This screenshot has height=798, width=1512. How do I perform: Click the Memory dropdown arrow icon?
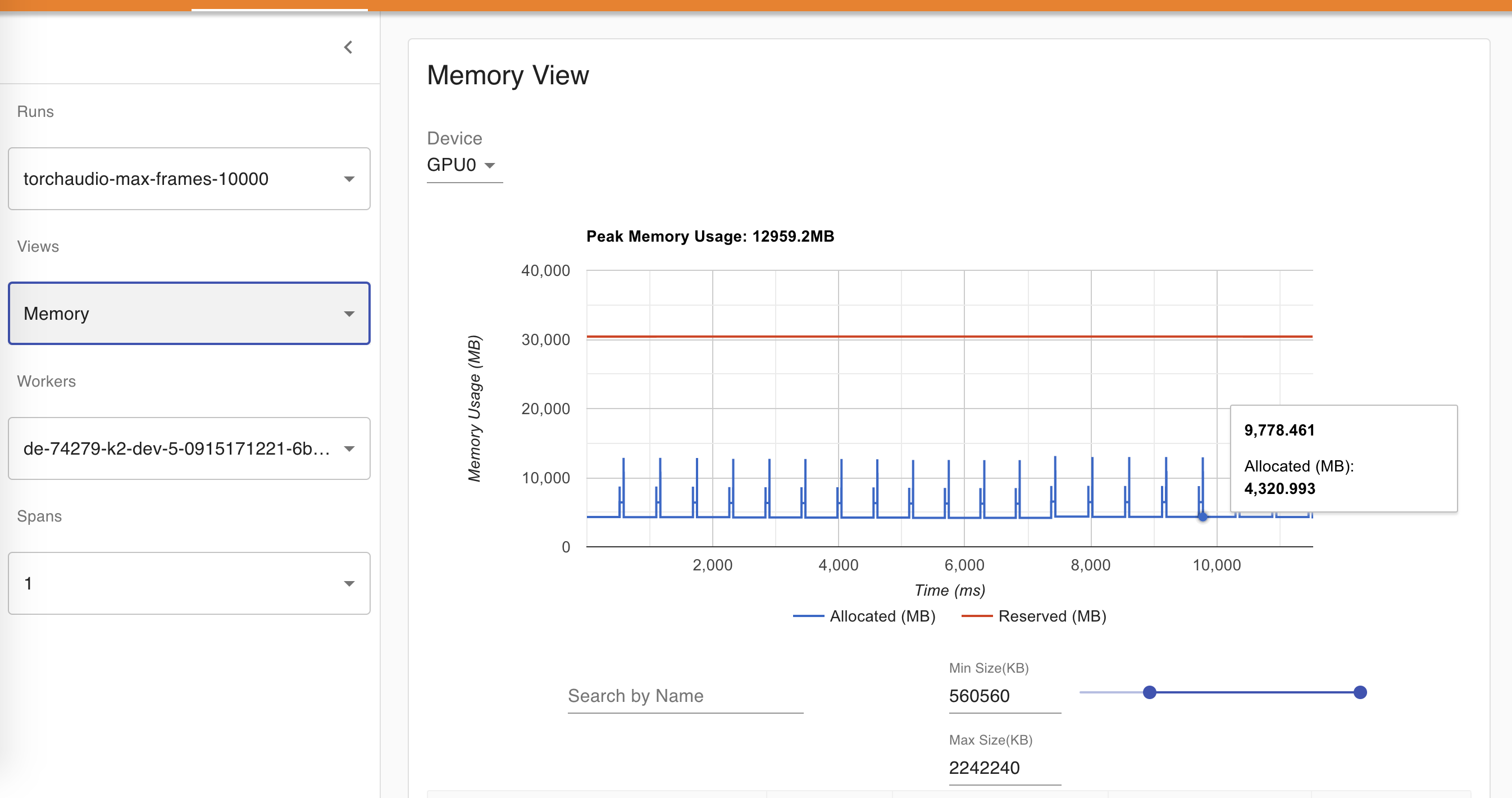click(349, 314)
